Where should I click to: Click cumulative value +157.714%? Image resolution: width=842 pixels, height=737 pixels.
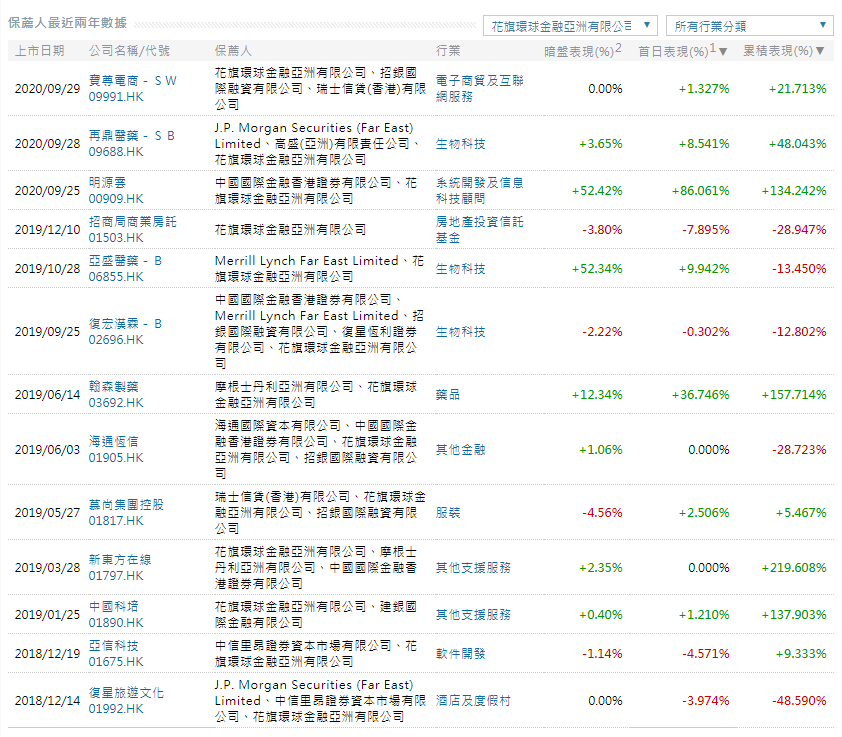point(794,395)
